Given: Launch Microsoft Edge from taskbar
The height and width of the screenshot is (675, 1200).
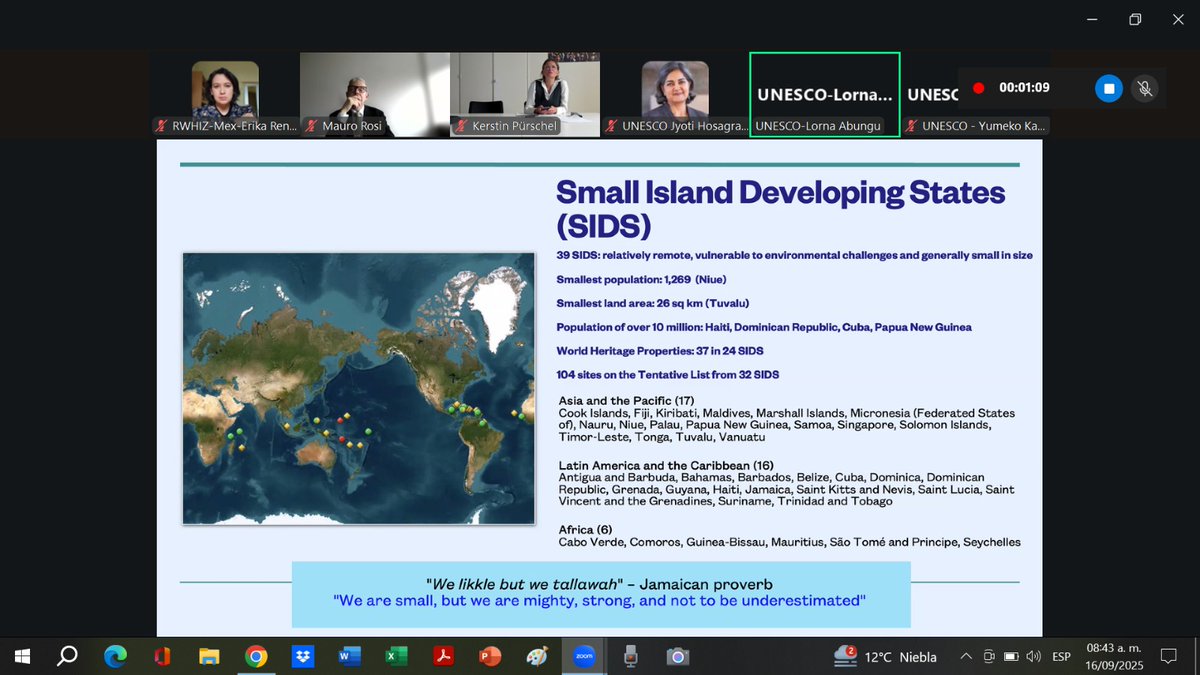Looking at the screenshot, I should click(115, 657).
